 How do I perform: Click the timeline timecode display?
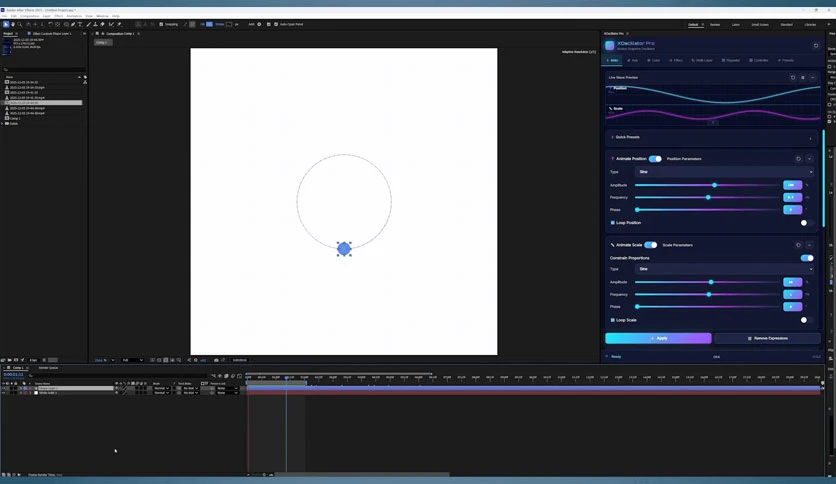click(x=13, y=375)
